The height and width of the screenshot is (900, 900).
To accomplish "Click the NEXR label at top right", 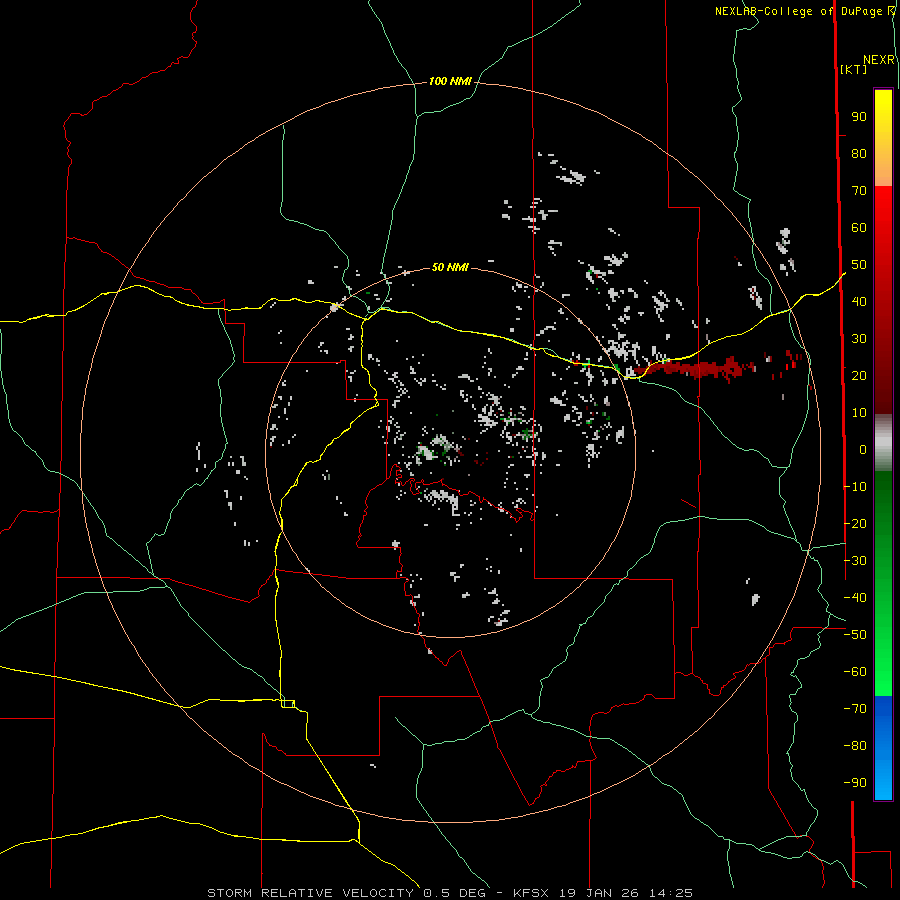I will pos(879,60).
